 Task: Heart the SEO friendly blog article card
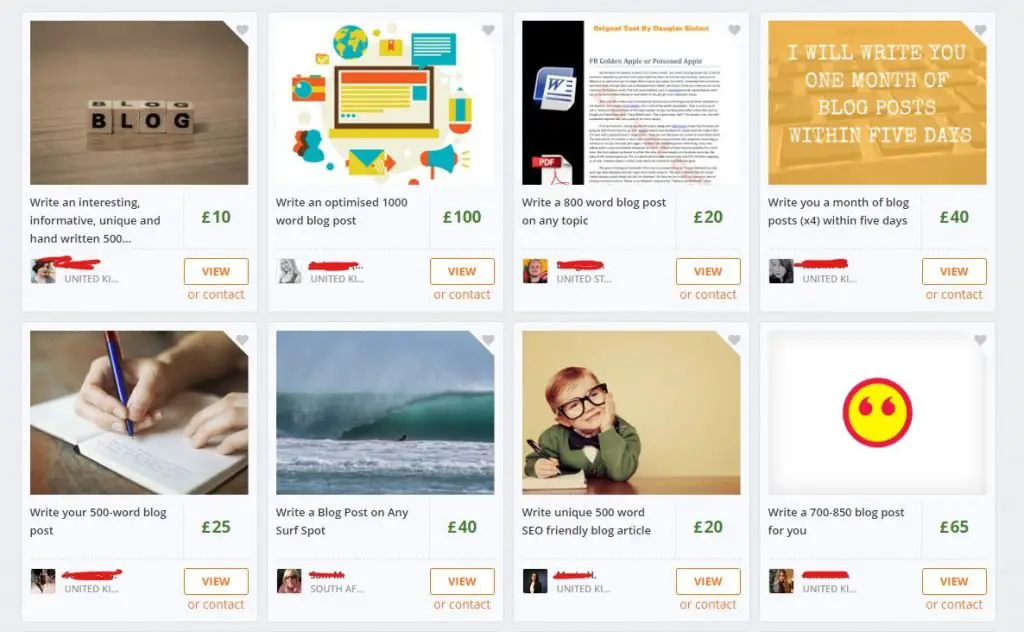734,340
